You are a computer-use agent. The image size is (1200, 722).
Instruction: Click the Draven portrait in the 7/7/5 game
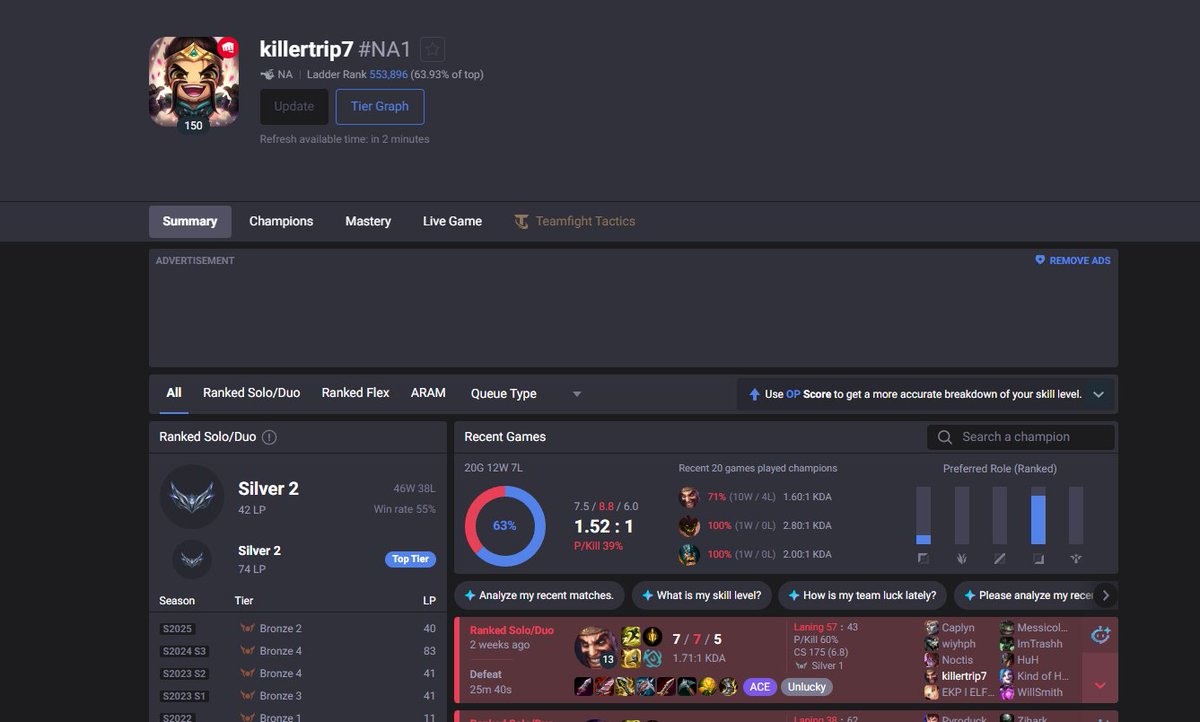click(595, 647)
